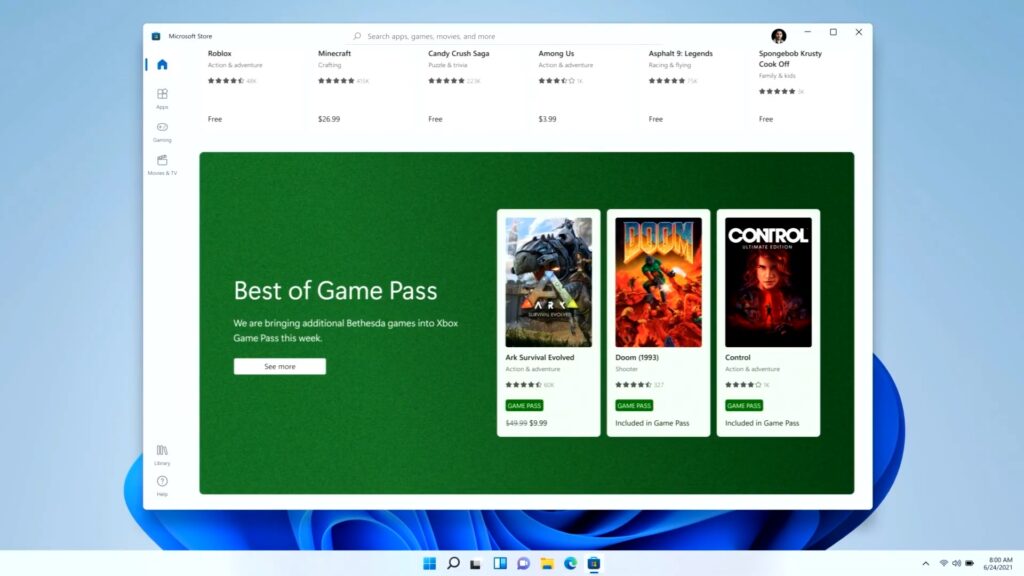The height and width of the screenshot is (576, 1024).
Task: Select the Home icon in the sidebar
Action: [x=162, y=63]
